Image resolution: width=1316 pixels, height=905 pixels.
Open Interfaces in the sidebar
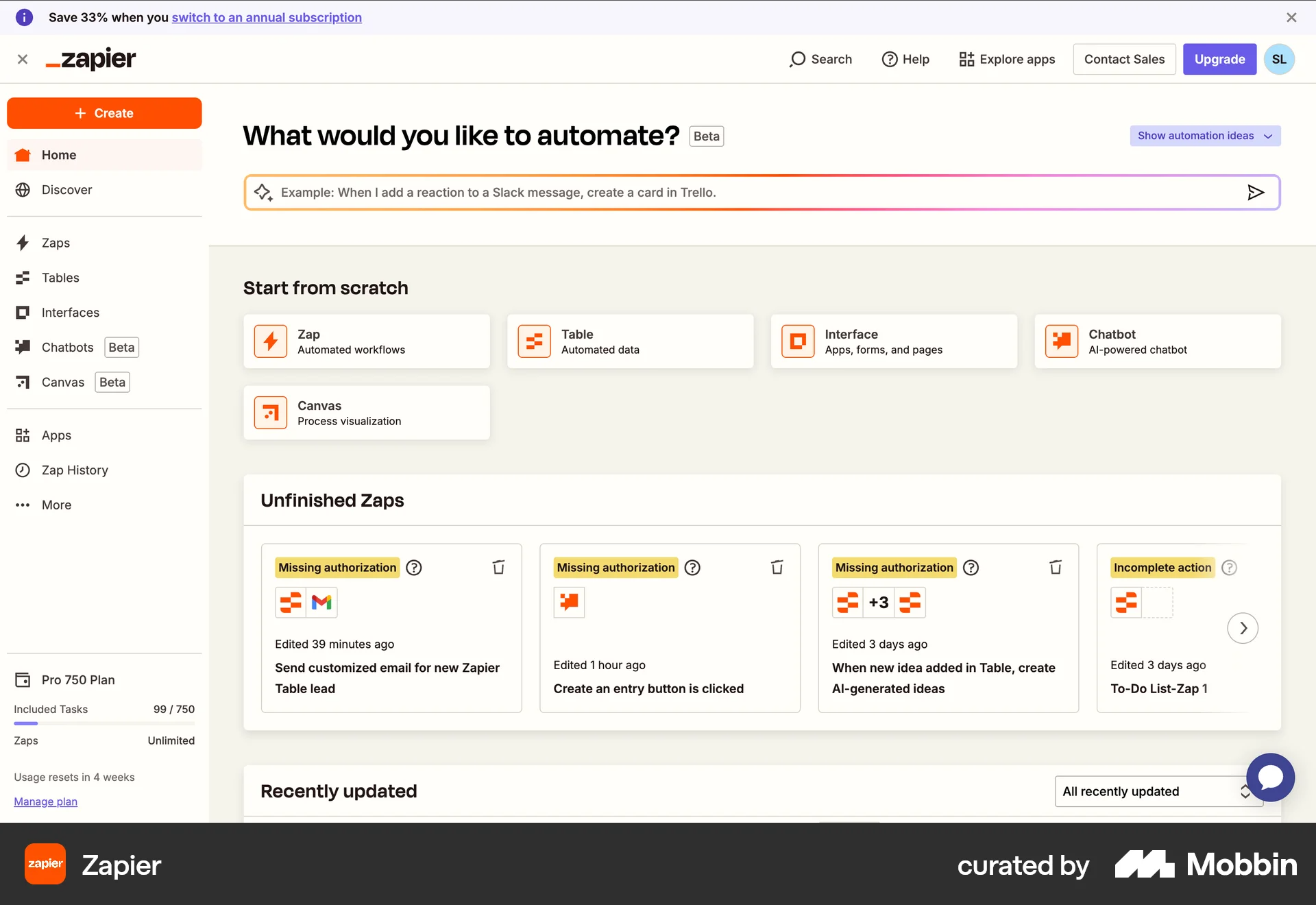coord(104,313)
